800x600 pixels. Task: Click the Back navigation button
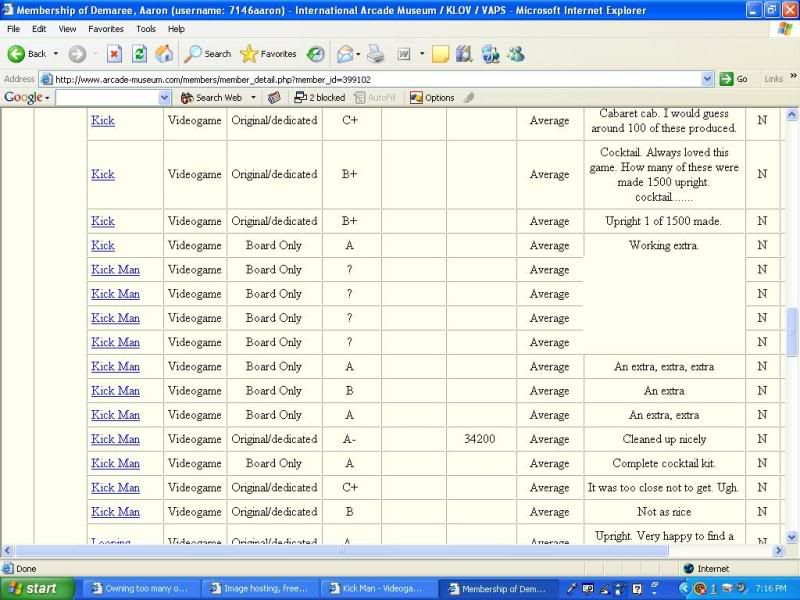tap(27, 54)
